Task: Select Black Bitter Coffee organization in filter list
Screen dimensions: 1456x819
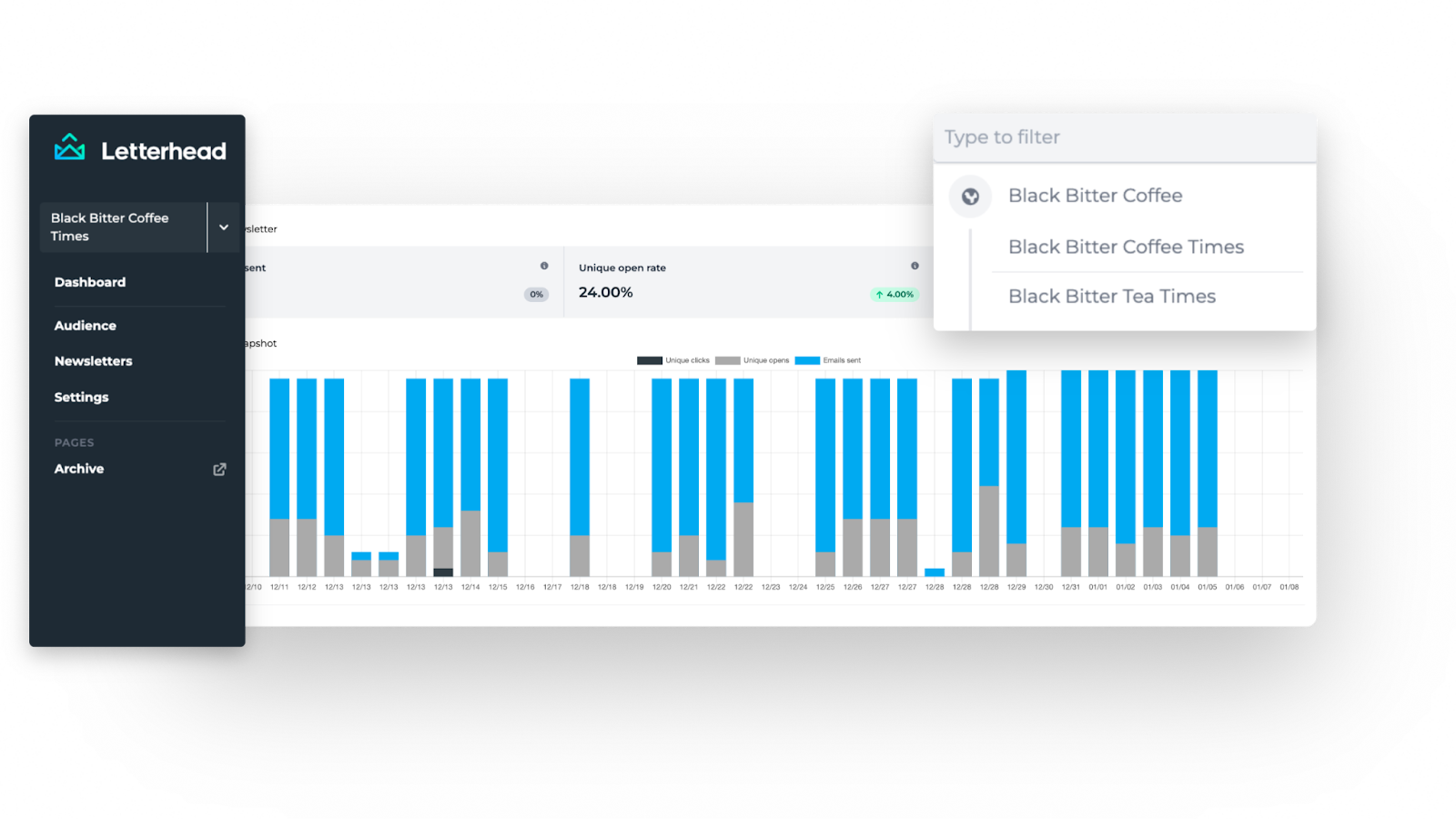Action: pyautogui.click(x=1096, y=196)
